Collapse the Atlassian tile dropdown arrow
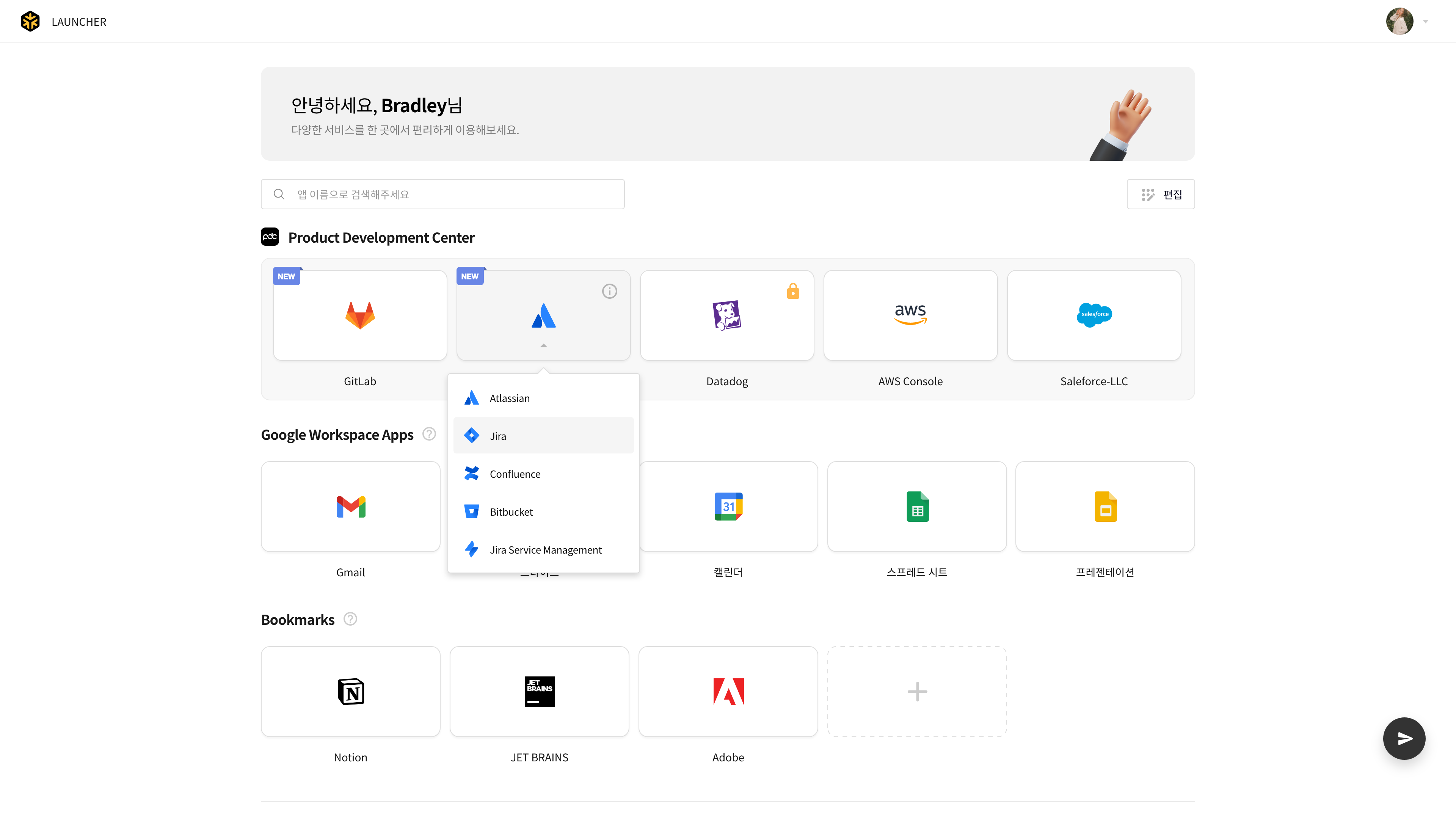 coord(543,345)
